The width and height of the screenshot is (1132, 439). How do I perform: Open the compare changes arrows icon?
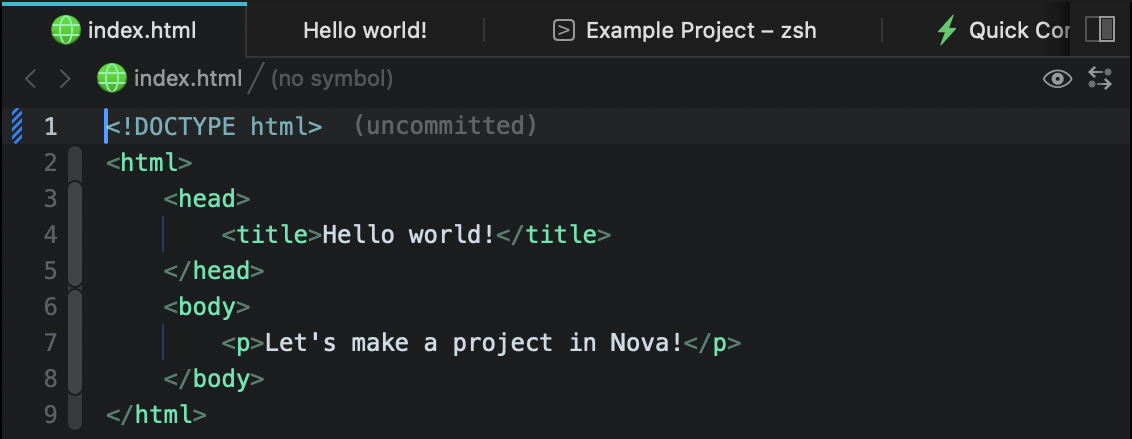(x=1100, y=78)
